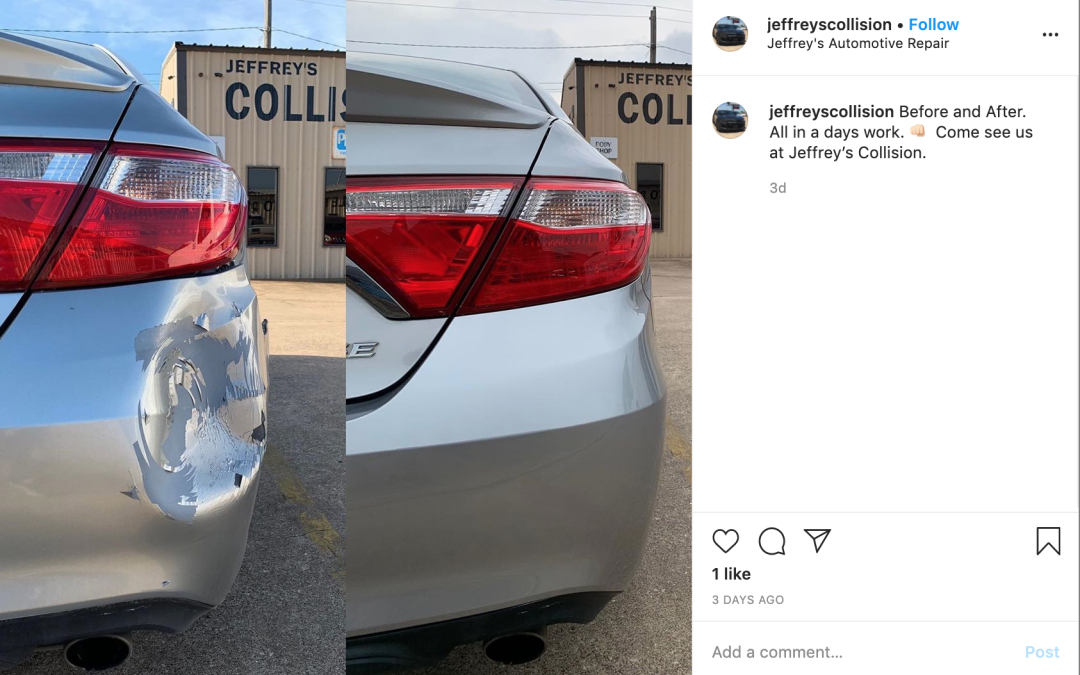
Task: Open the 3d caption timestamp
Action: (778, 187)
